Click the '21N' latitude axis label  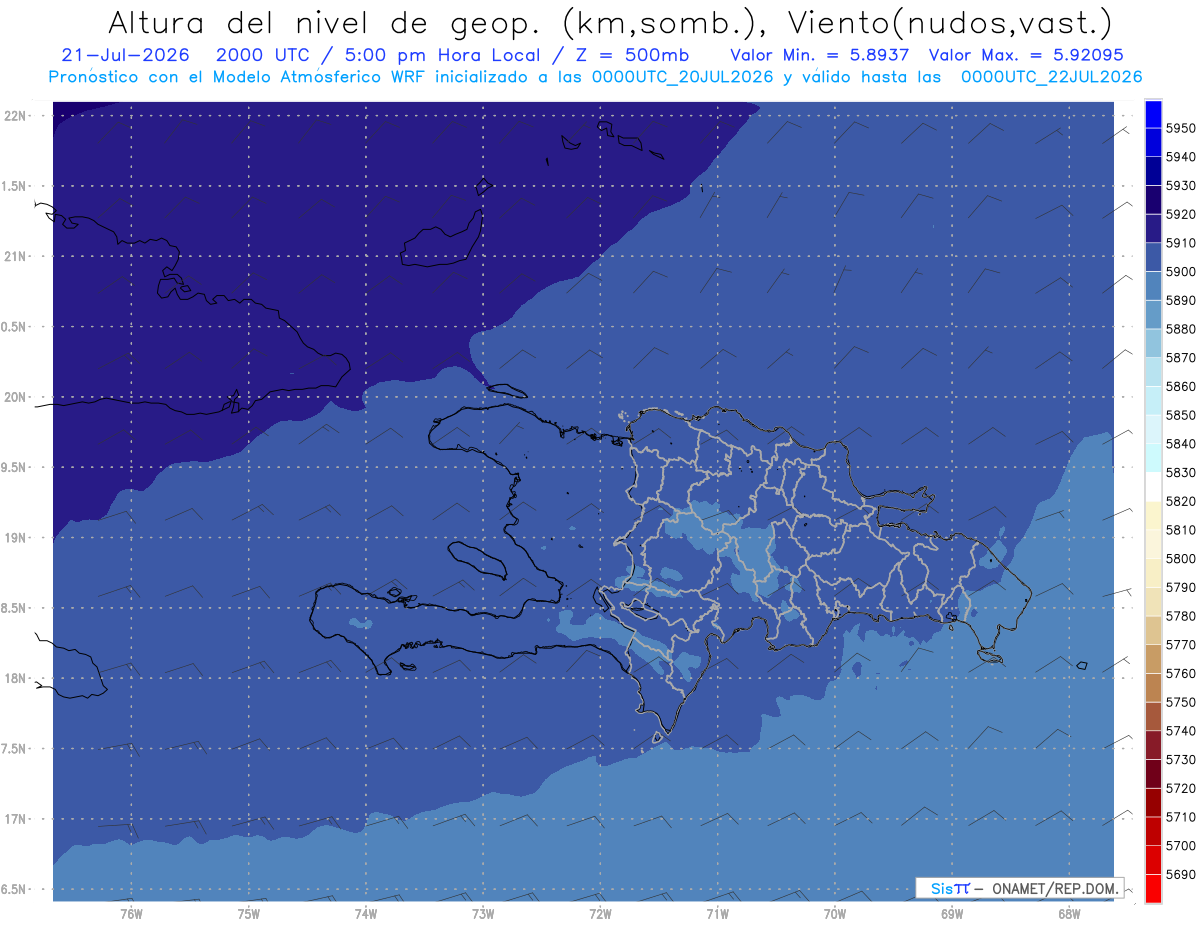(x=15, y=256)
